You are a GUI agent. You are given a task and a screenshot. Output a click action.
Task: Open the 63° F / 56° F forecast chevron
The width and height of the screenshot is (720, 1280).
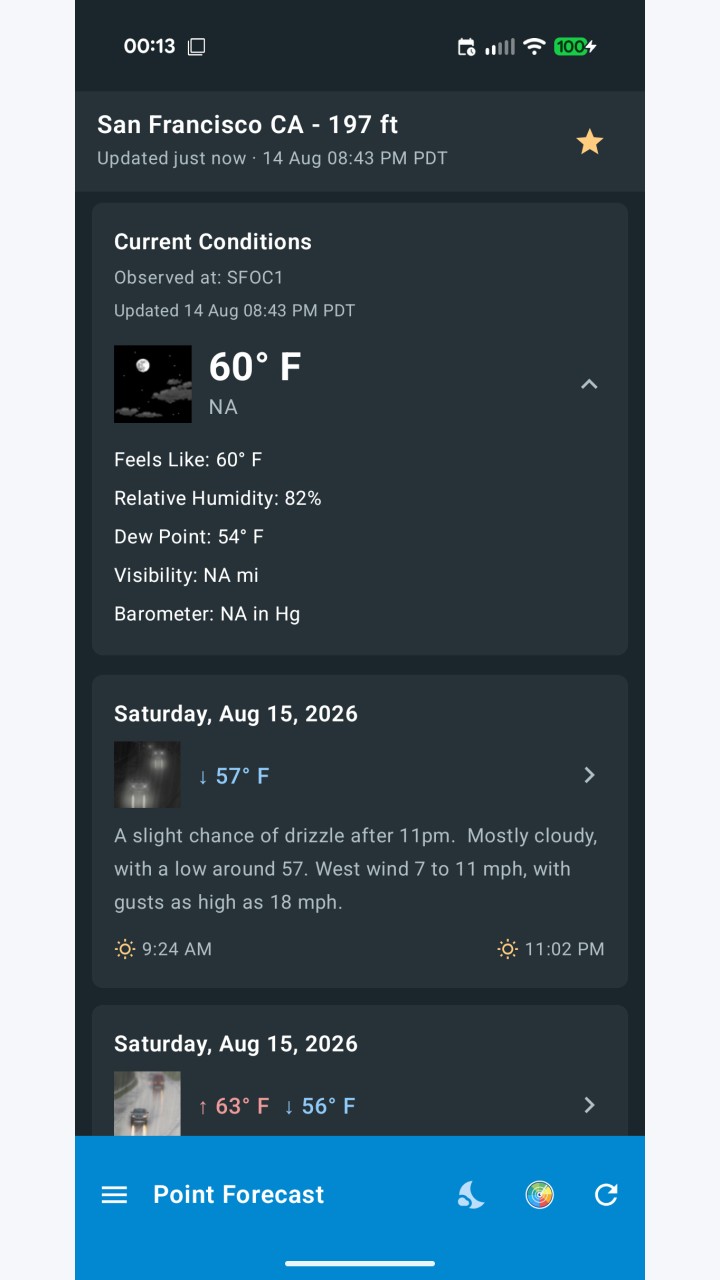coord(589,1105)
